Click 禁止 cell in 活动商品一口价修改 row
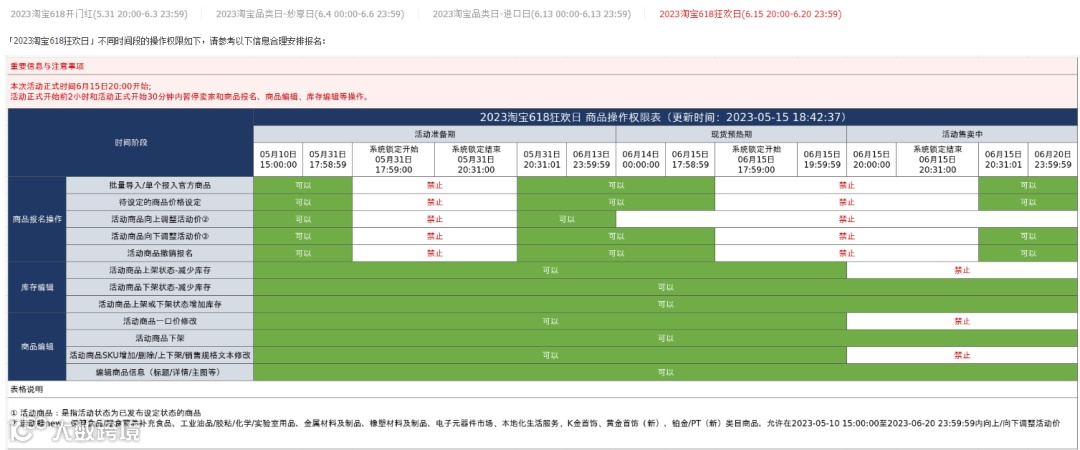The height and width of the screenshot is (450, 1080). pos(962,321)
